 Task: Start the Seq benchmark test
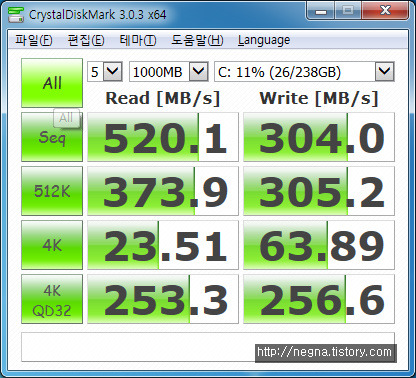click(52, 137)
